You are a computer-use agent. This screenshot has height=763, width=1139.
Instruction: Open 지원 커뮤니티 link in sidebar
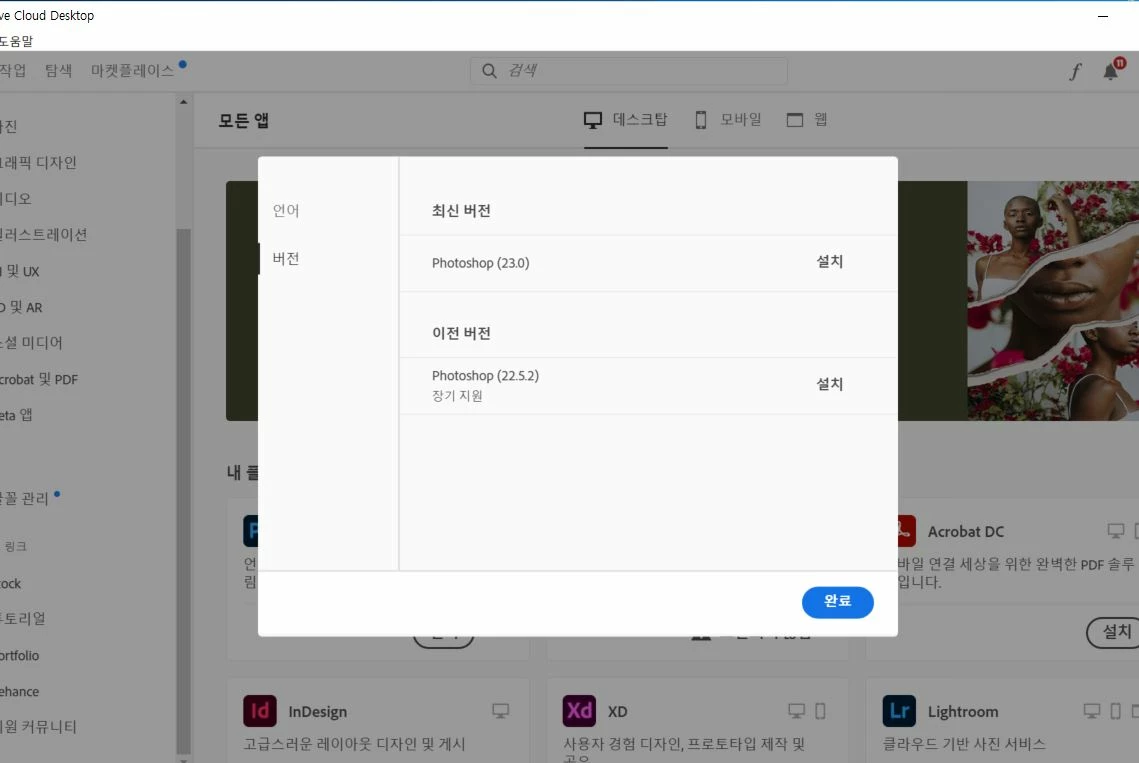coord(38,727)
